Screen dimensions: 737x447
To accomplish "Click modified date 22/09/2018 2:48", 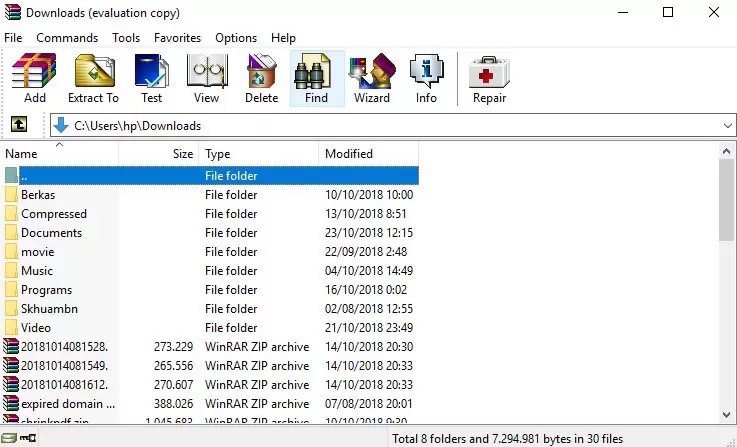I will pos(366,251).
